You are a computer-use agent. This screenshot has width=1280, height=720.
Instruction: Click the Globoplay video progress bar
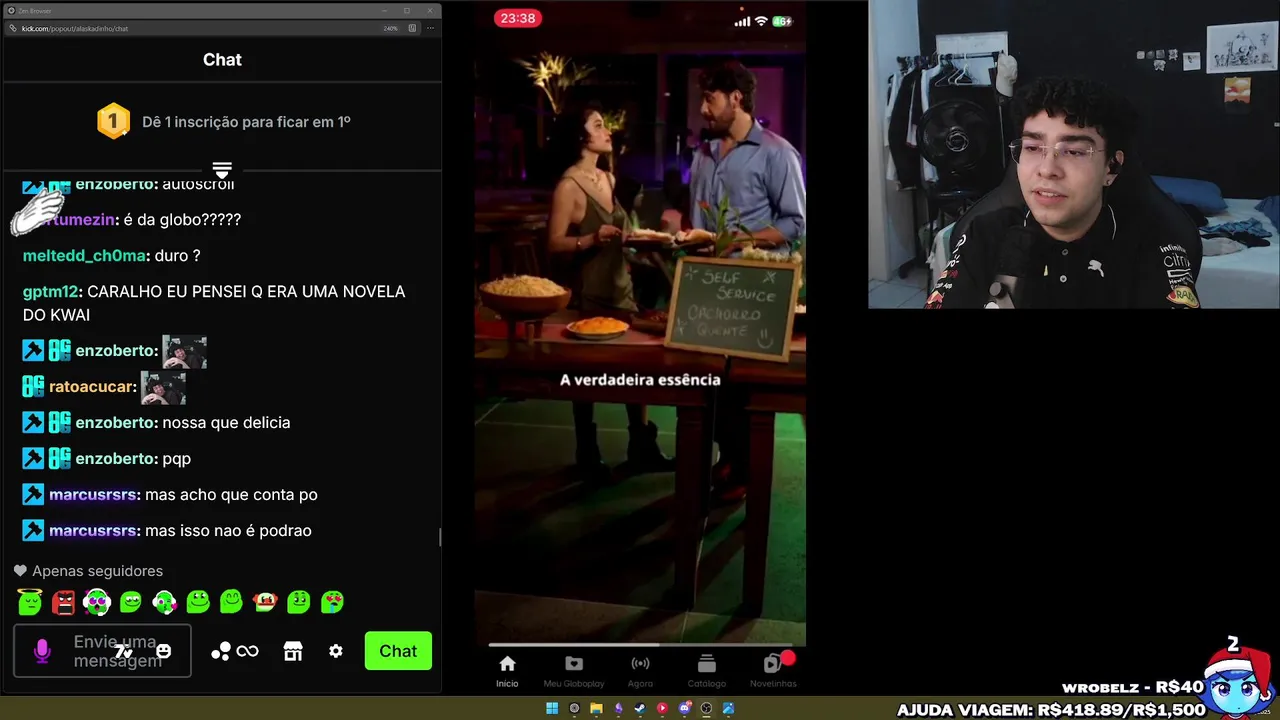[x=640, y=645]
